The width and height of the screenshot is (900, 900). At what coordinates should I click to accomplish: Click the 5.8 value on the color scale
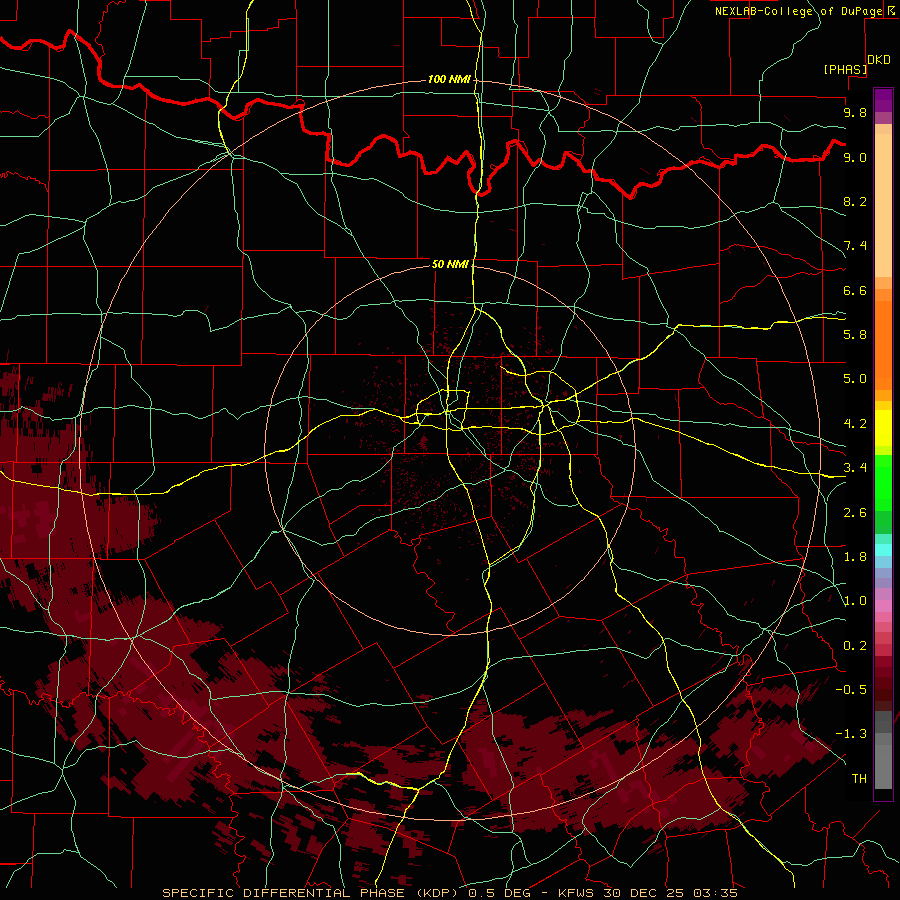click(855, 335)
